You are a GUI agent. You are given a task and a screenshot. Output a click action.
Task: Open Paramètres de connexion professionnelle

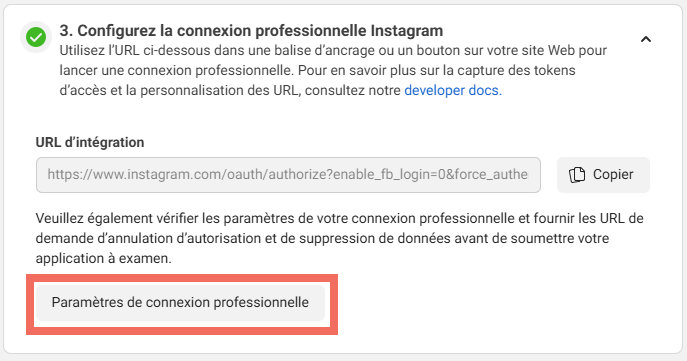click(x=180, y=303)
